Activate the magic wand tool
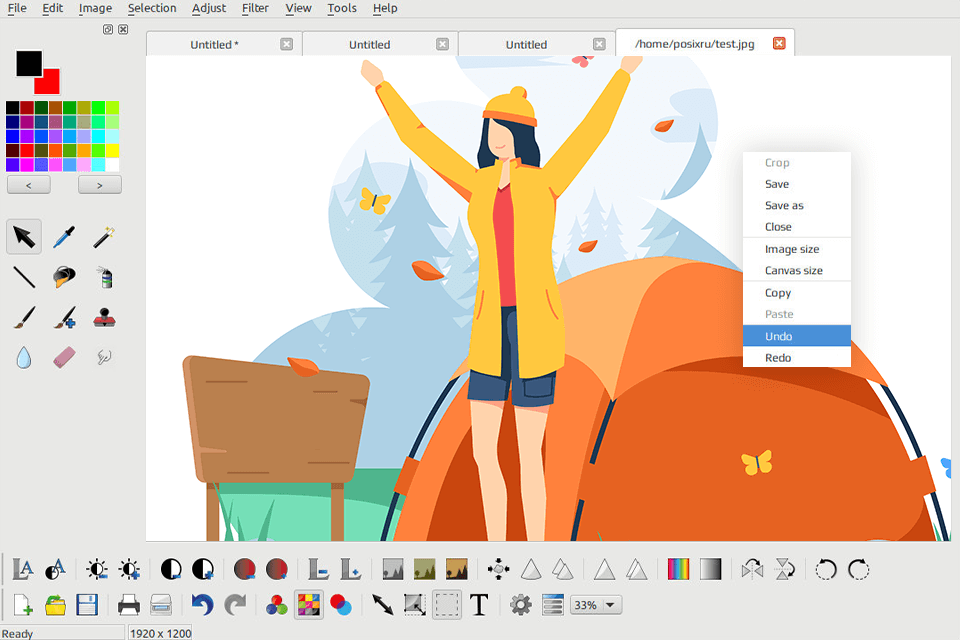 click(x=104, y=237)
